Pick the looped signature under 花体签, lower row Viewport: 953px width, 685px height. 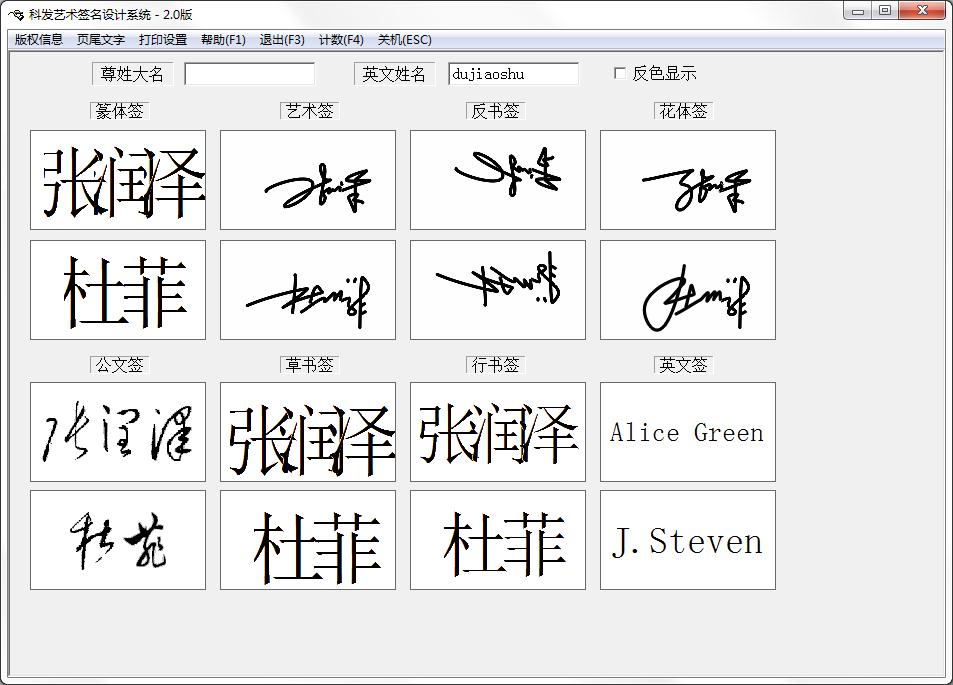click(688, 290)
